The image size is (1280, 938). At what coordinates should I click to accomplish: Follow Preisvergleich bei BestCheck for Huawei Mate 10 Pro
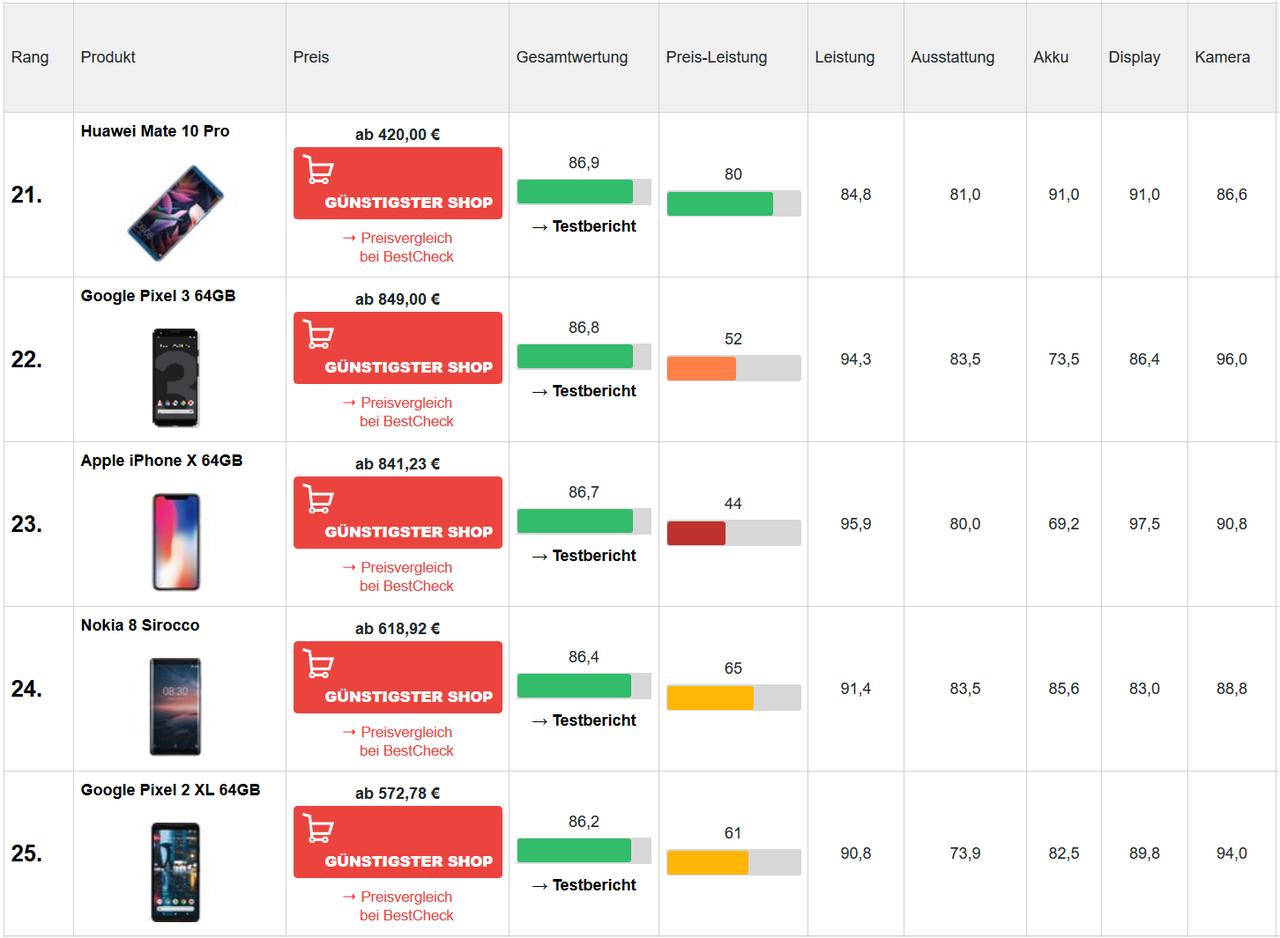398,247
